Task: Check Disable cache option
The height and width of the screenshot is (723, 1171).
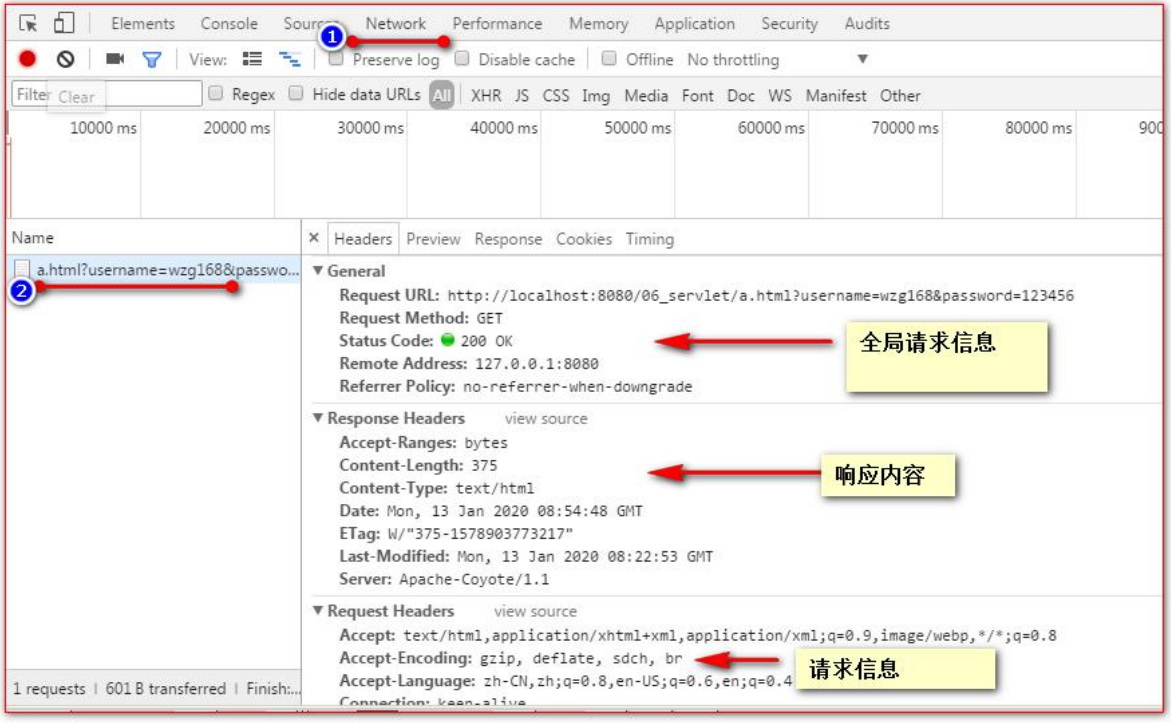Action: (x=462, y=58)
